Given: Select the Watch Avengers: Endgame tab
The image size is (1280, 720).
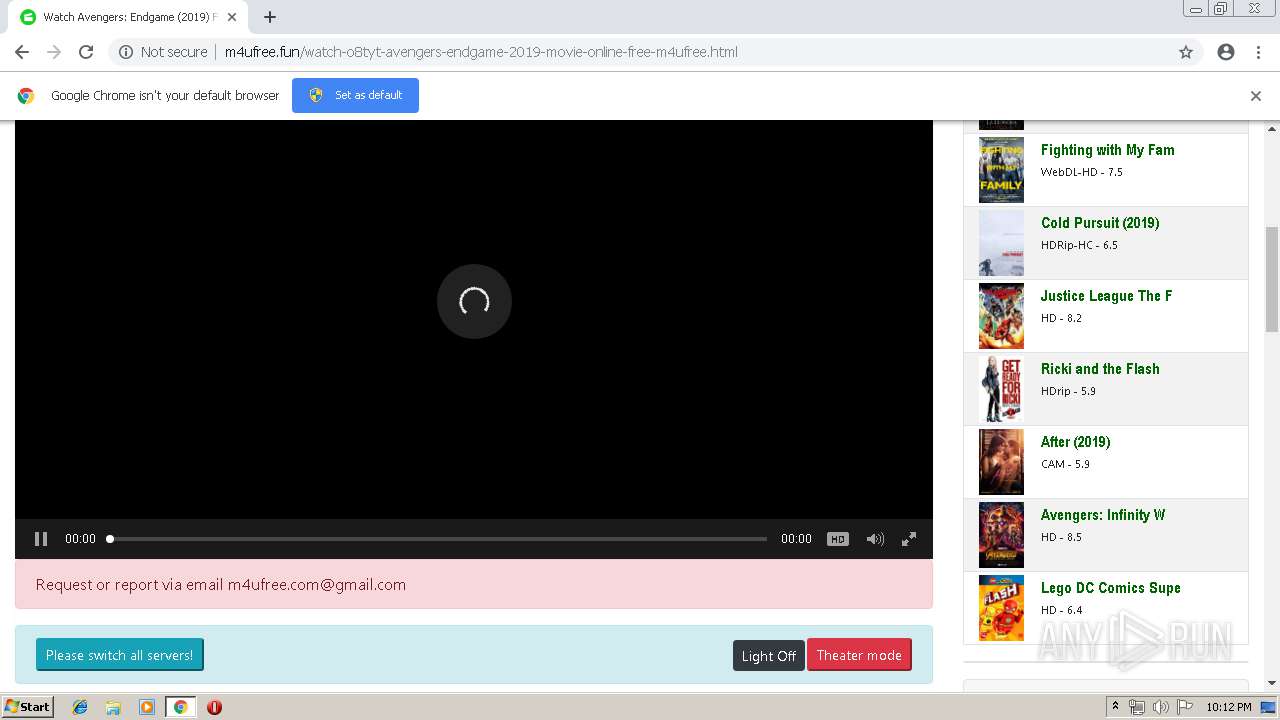Looking at the screenshot, I should click(x=128, y=17).
